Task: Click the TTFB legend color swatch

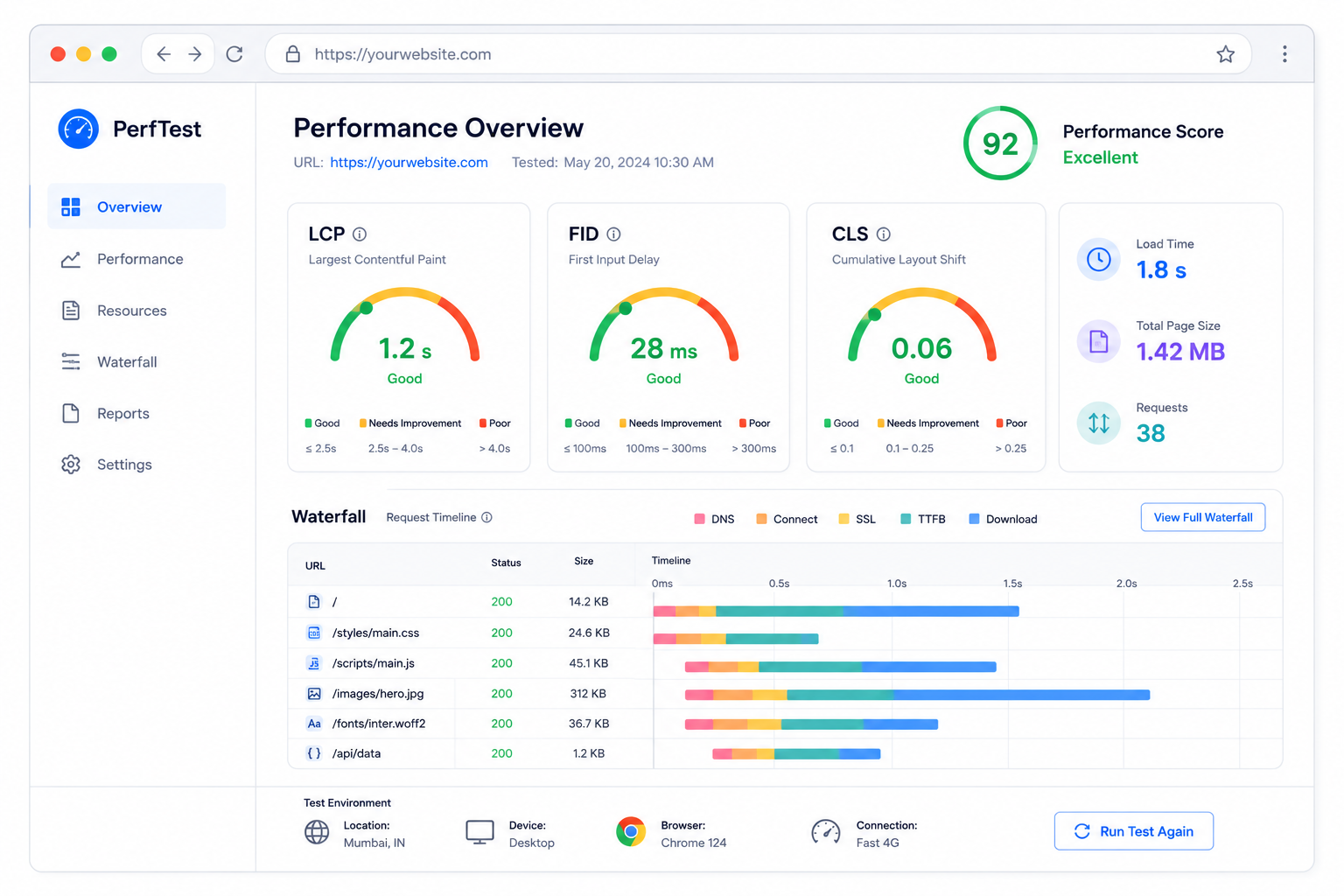Action: 906,519
